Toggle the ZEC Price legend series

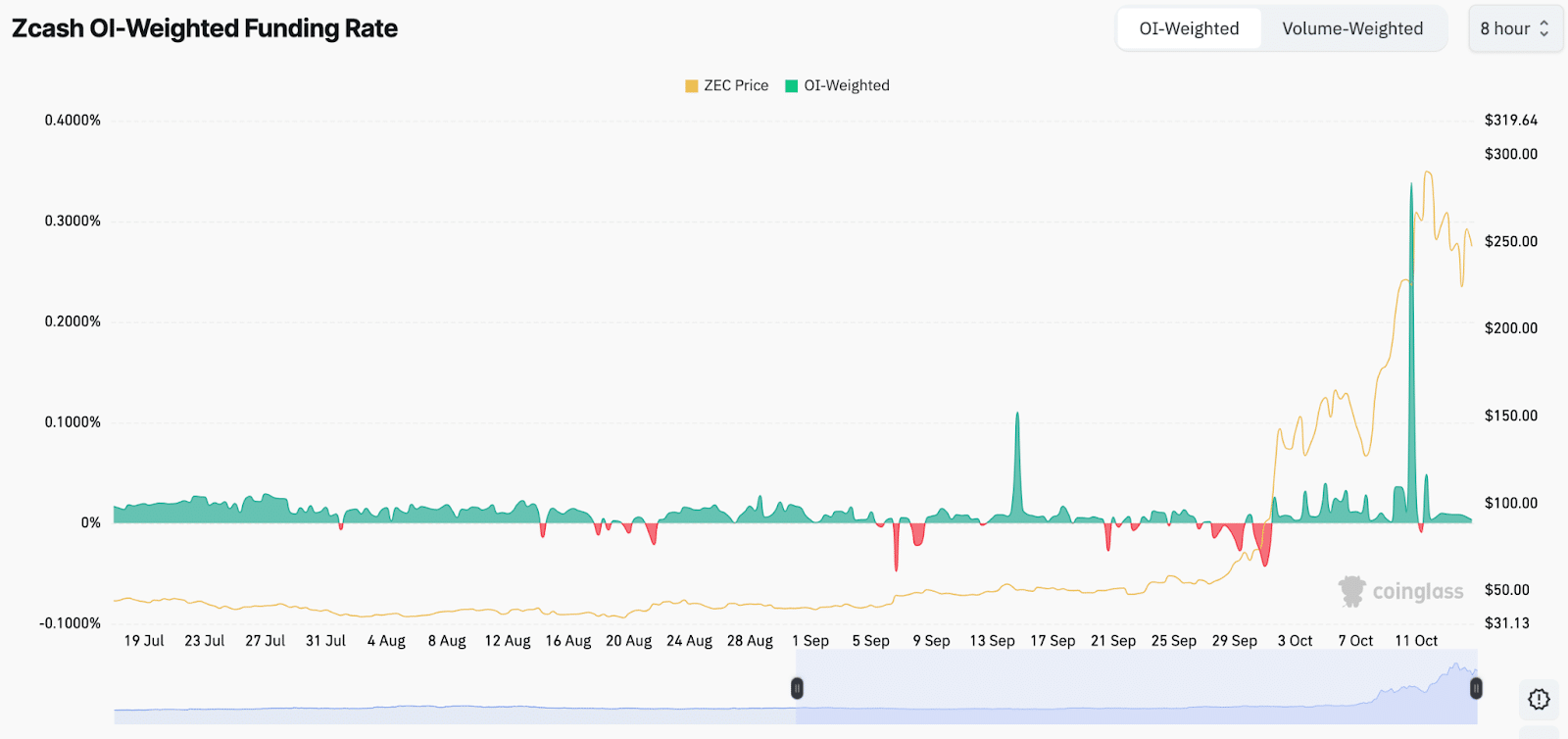[727, 85]
